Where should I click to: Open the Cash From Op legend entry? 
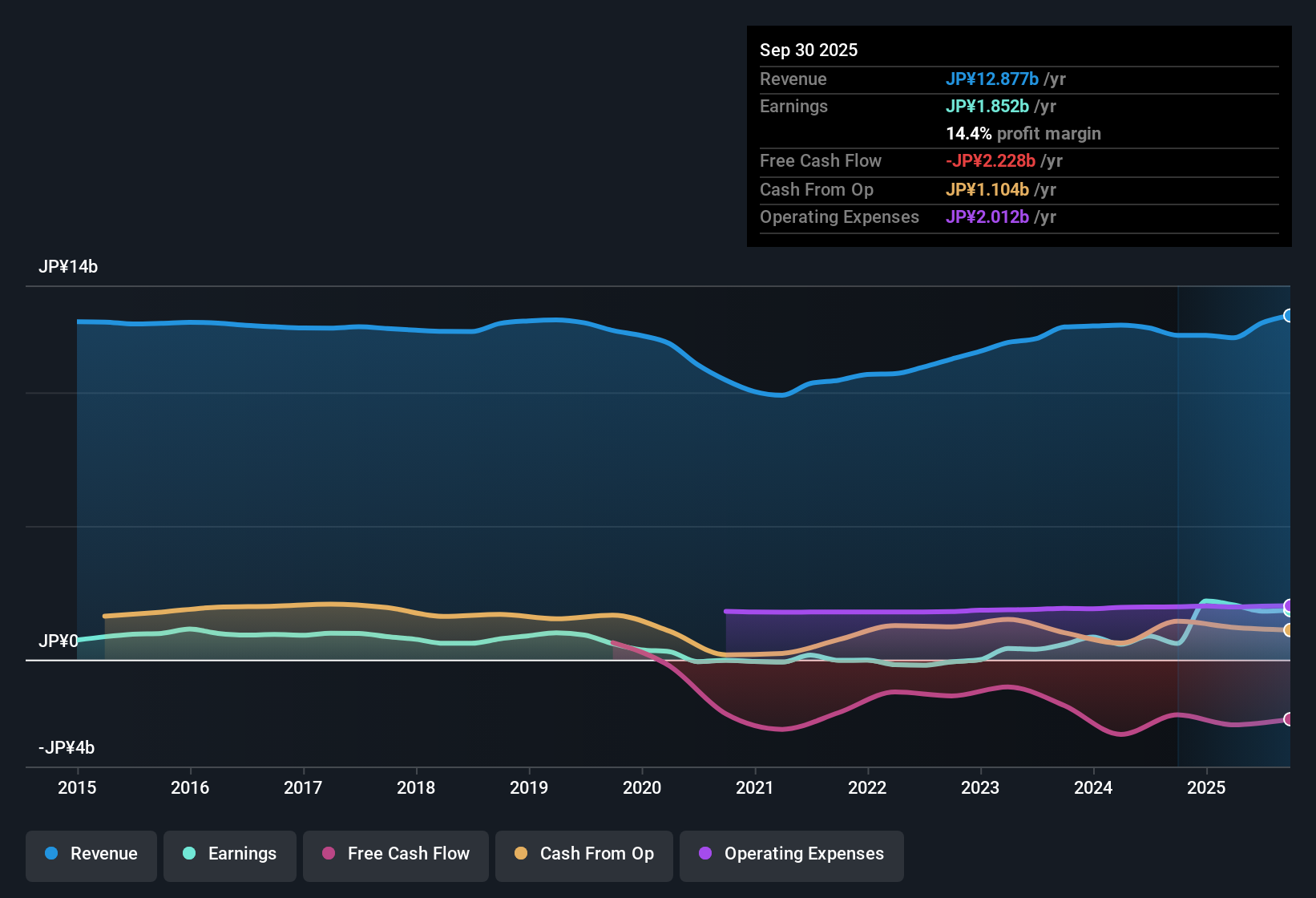[583, 854]
